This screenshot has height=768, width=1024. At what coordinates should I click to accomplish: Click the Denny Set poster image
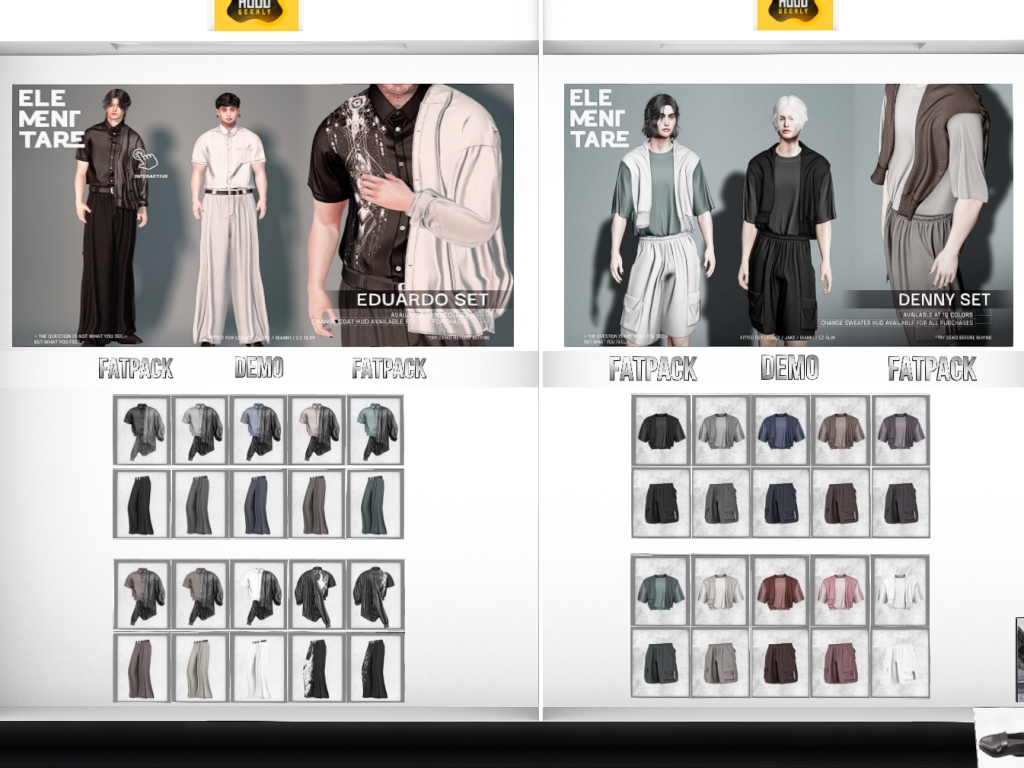(x=788, y=215)
